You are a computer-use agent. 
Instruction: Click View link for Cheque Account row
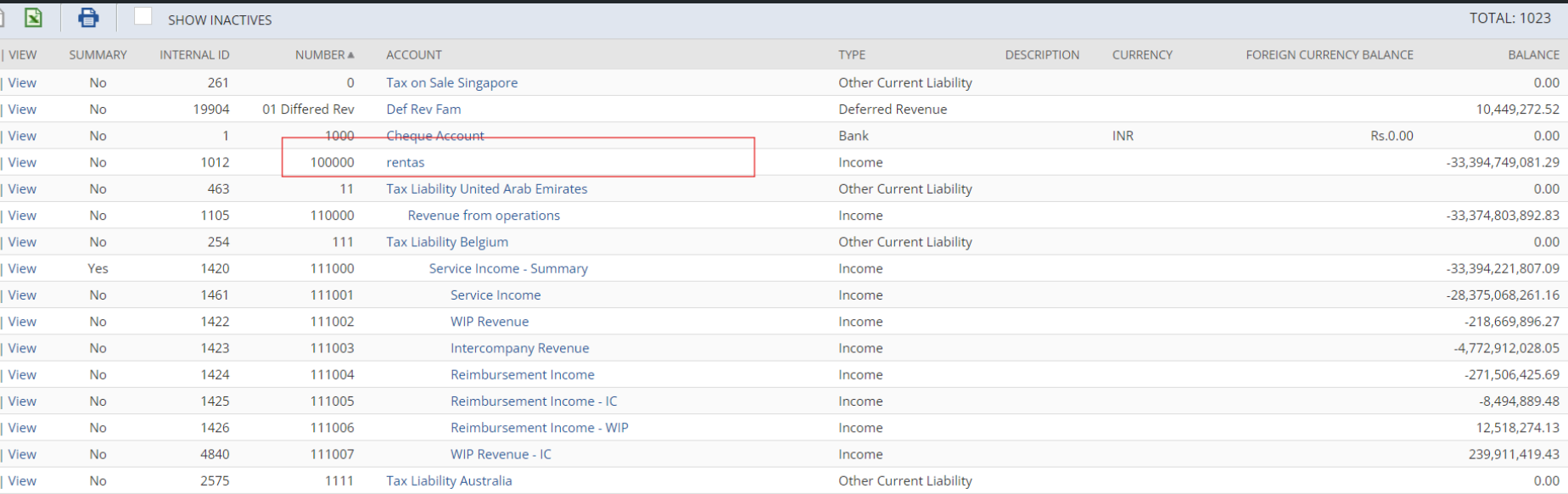22,136
